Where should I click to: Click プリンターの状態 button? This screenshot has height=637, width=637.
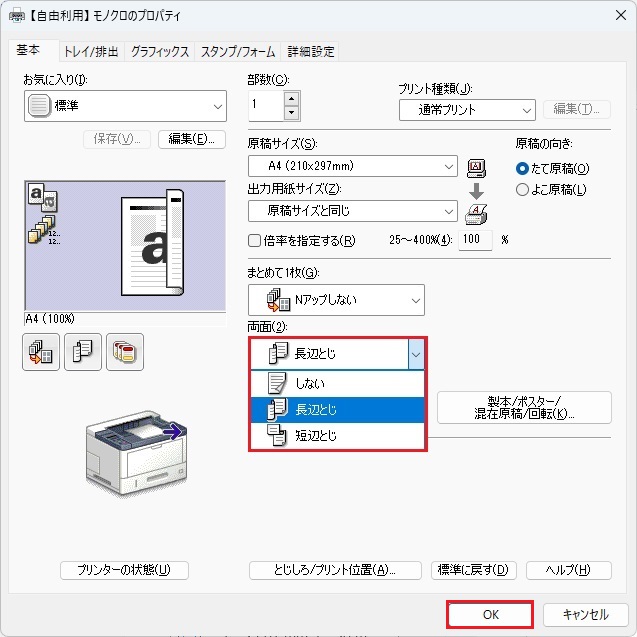124,570
